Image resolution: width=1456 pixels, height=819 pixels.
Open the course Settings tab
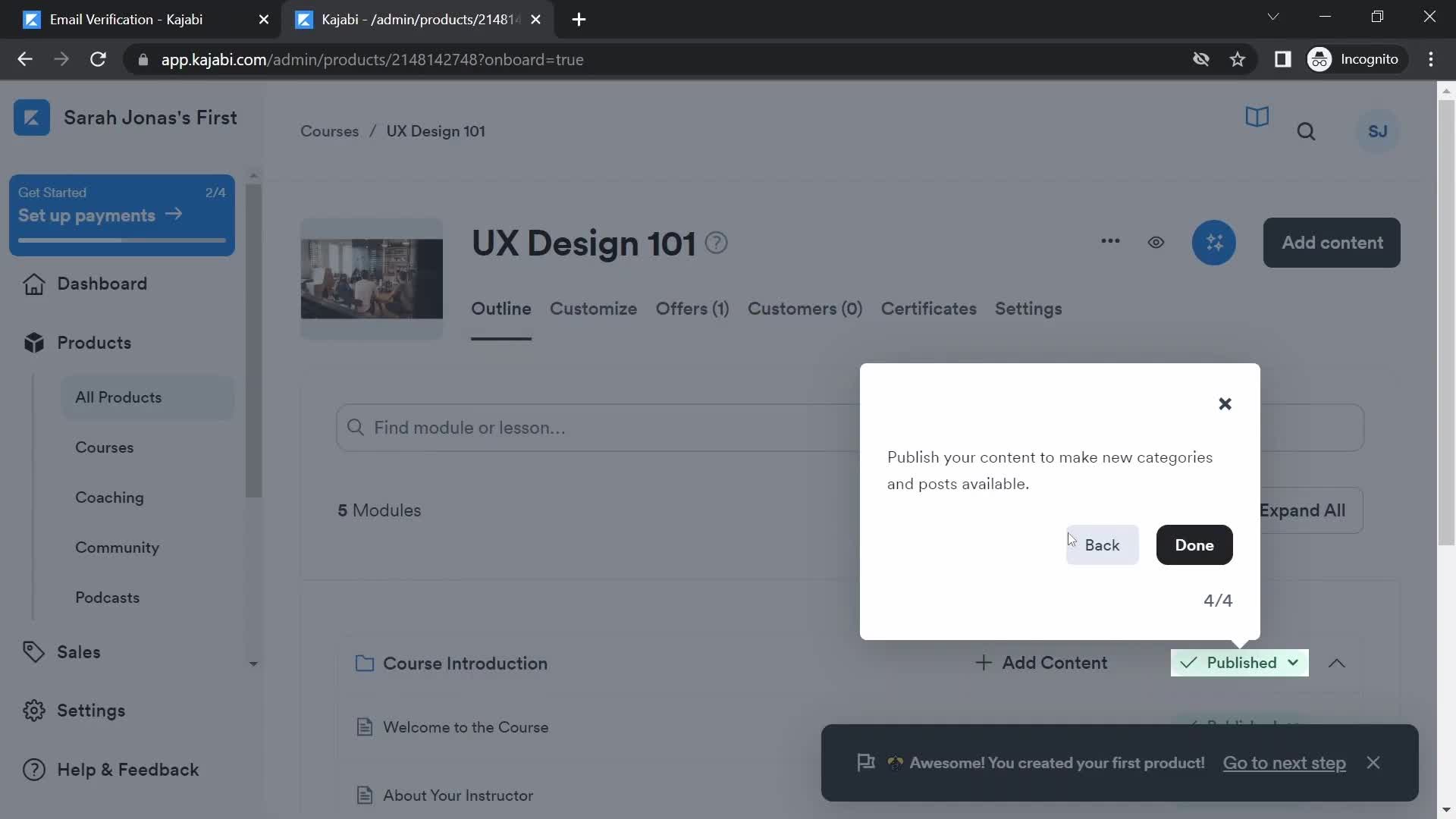click(1028, 309)
